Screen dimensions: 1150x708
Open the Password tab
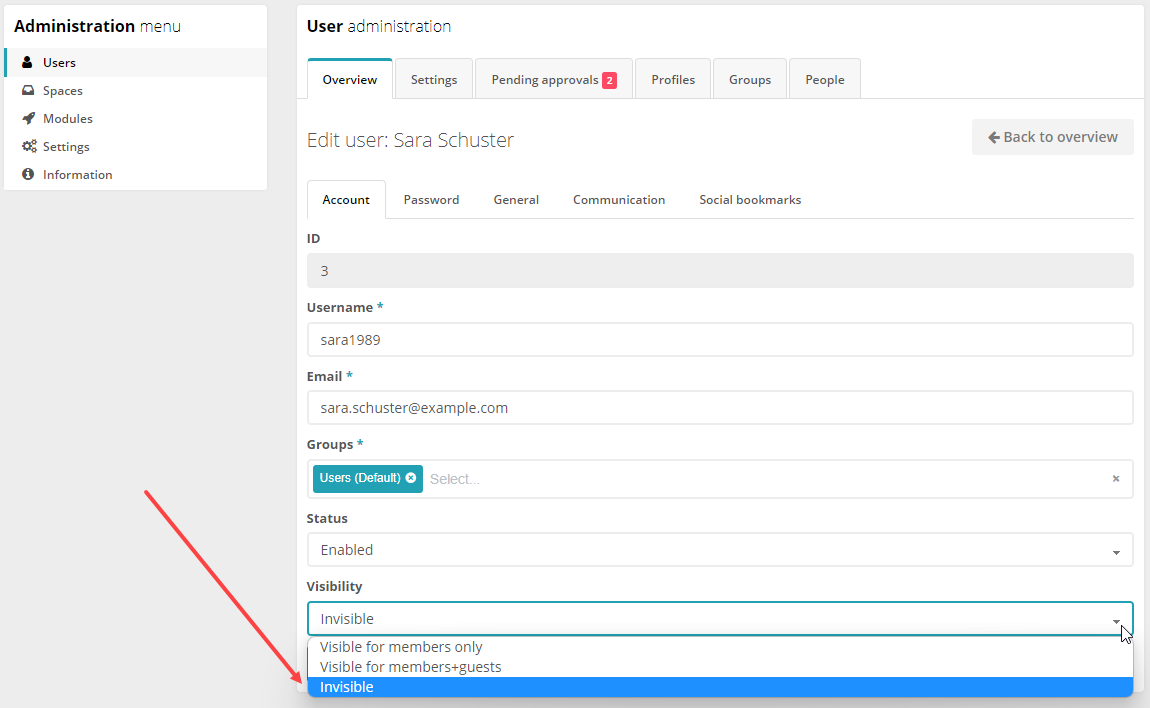tap(431, 199)
